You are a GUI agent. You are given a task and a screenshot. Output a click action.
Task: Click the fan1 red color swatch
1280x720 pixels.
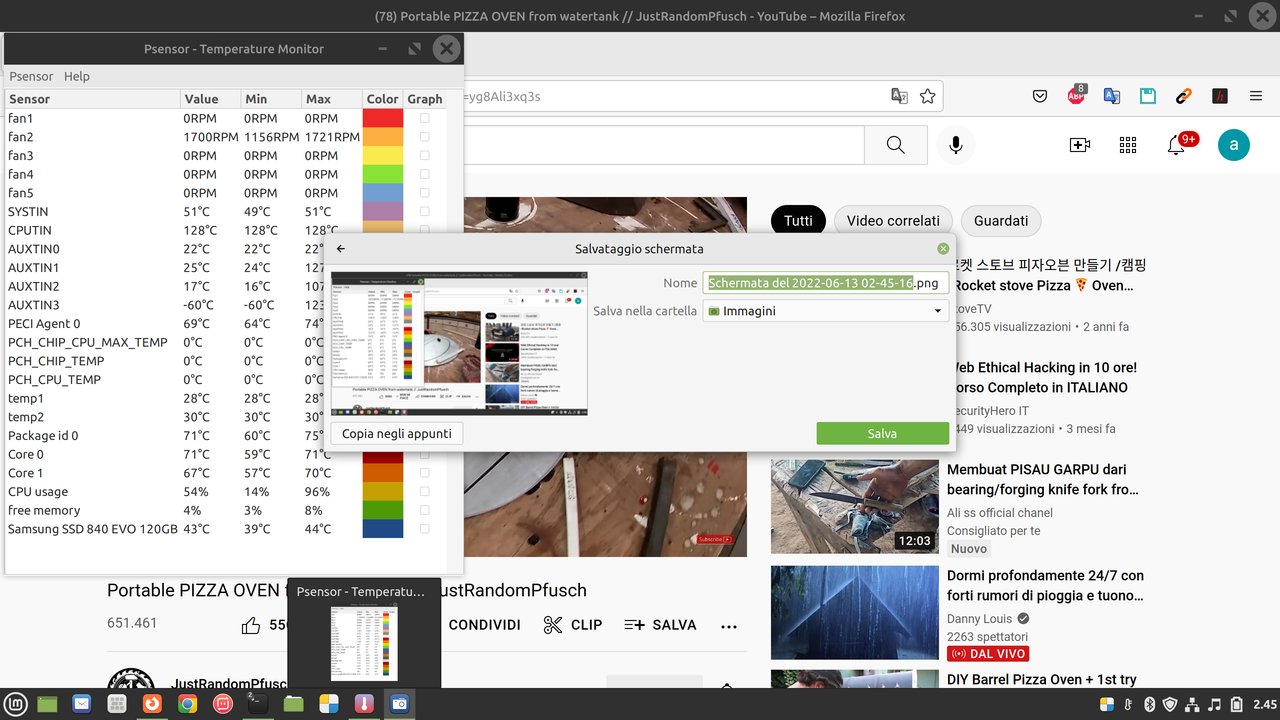382,118
